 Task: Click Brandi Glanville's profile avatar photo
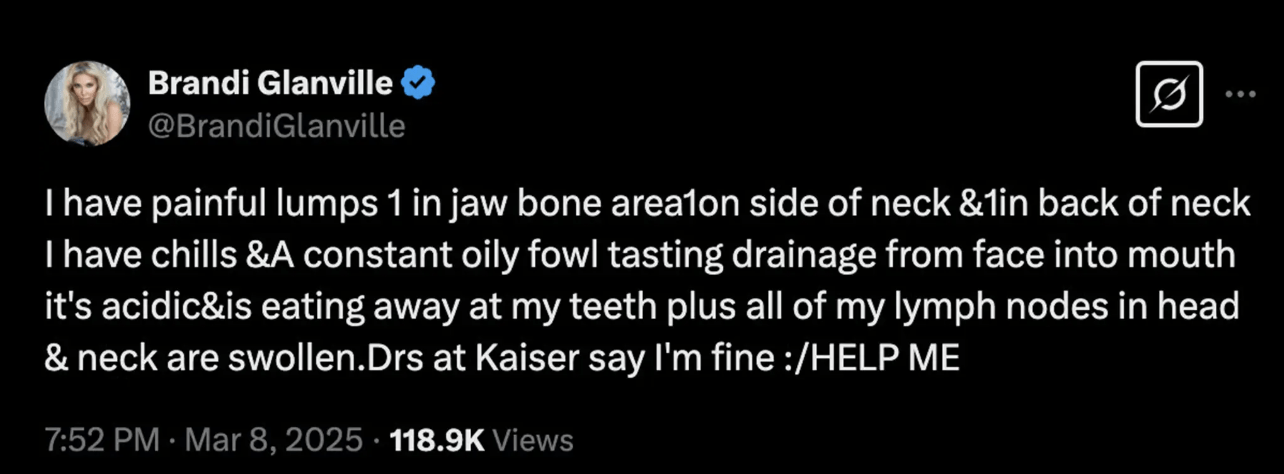tap(89, 102)
